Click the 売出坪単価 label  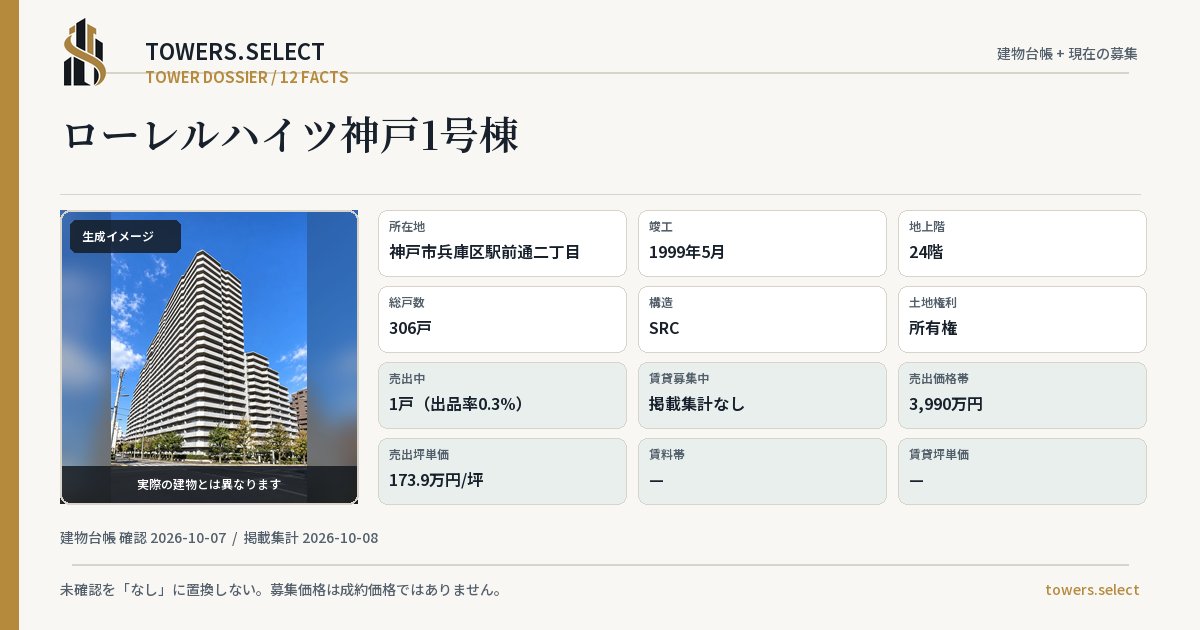pyautogui.click(x=419, y=455)
